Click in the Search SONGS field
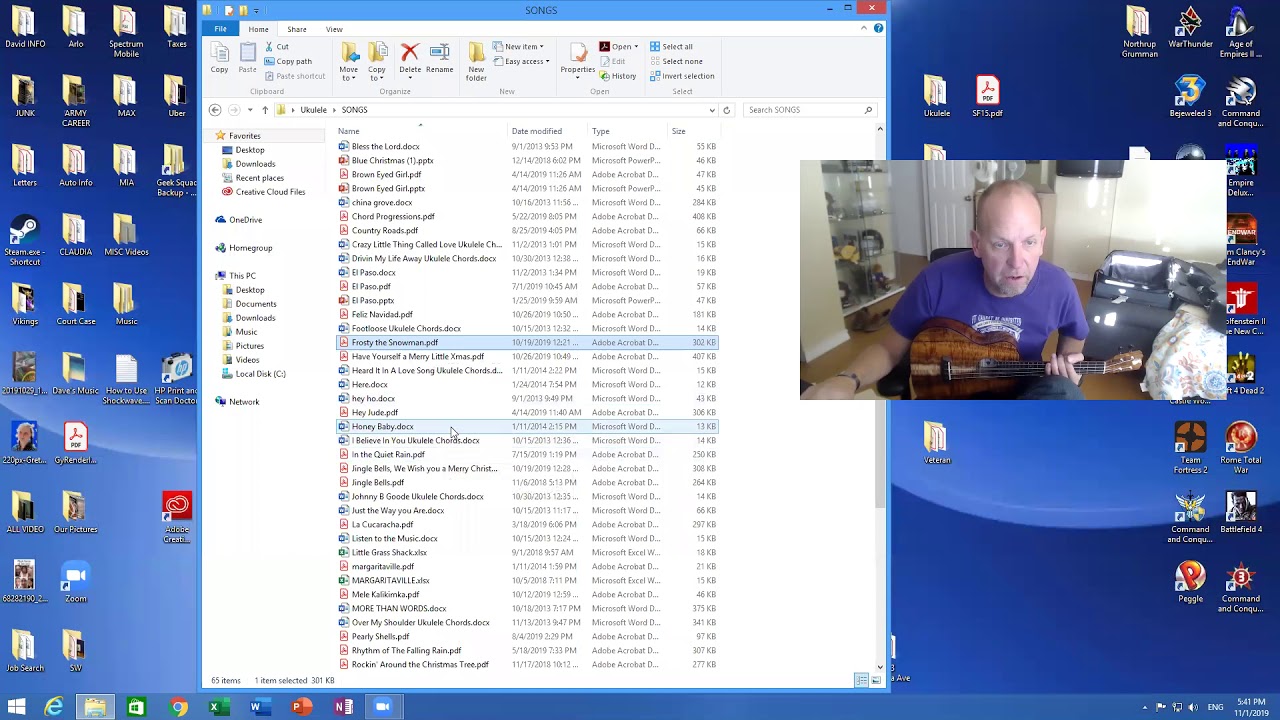The width and height of the screenshot is (1280, 720). (809, 110)
